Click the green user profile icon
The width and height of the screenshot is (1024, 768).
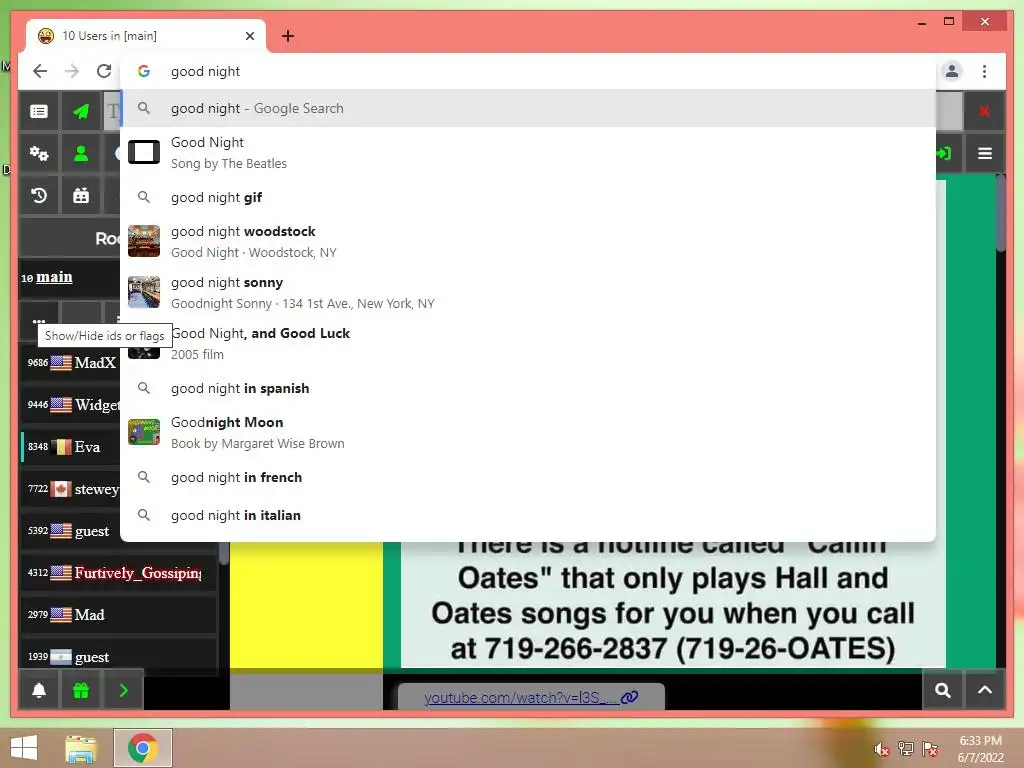click(81, 154)
